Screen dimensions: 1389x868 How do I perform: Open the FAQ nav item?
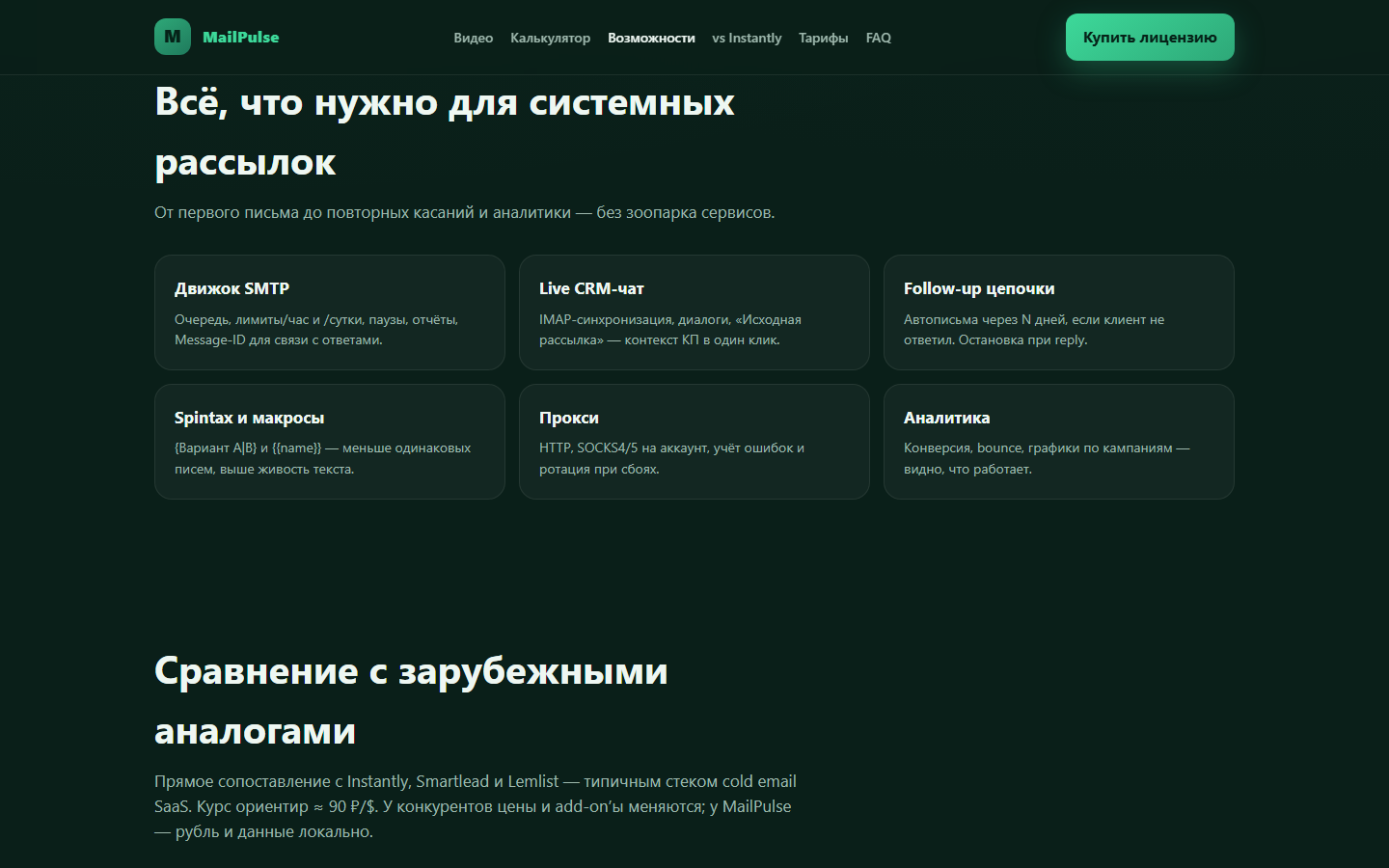coord(878,38)
